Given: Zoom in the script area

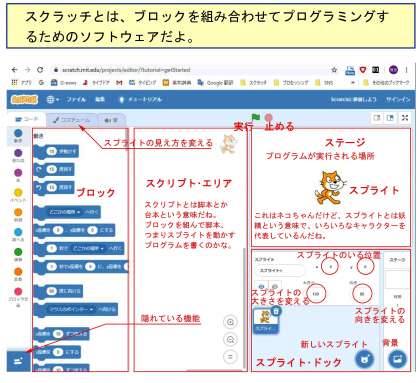Looking at the screenshot, I should 230,322.
